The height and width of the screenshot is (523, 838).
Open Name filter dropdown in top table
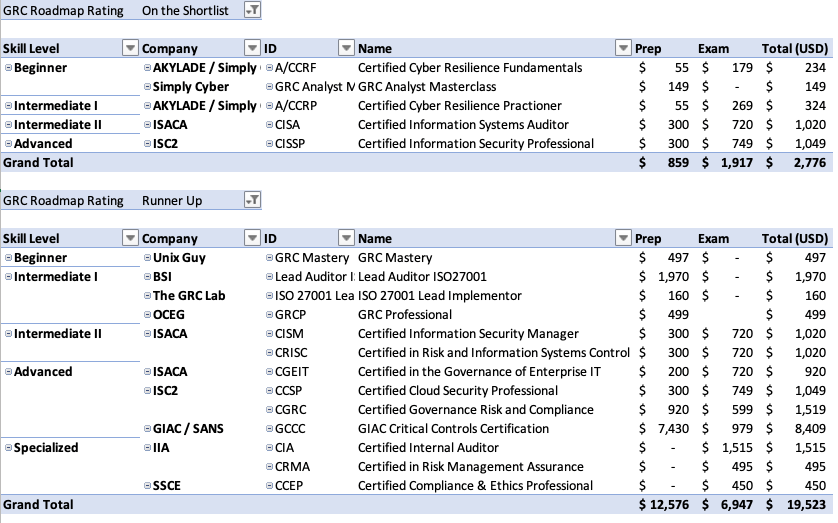(x=624, y=48)
